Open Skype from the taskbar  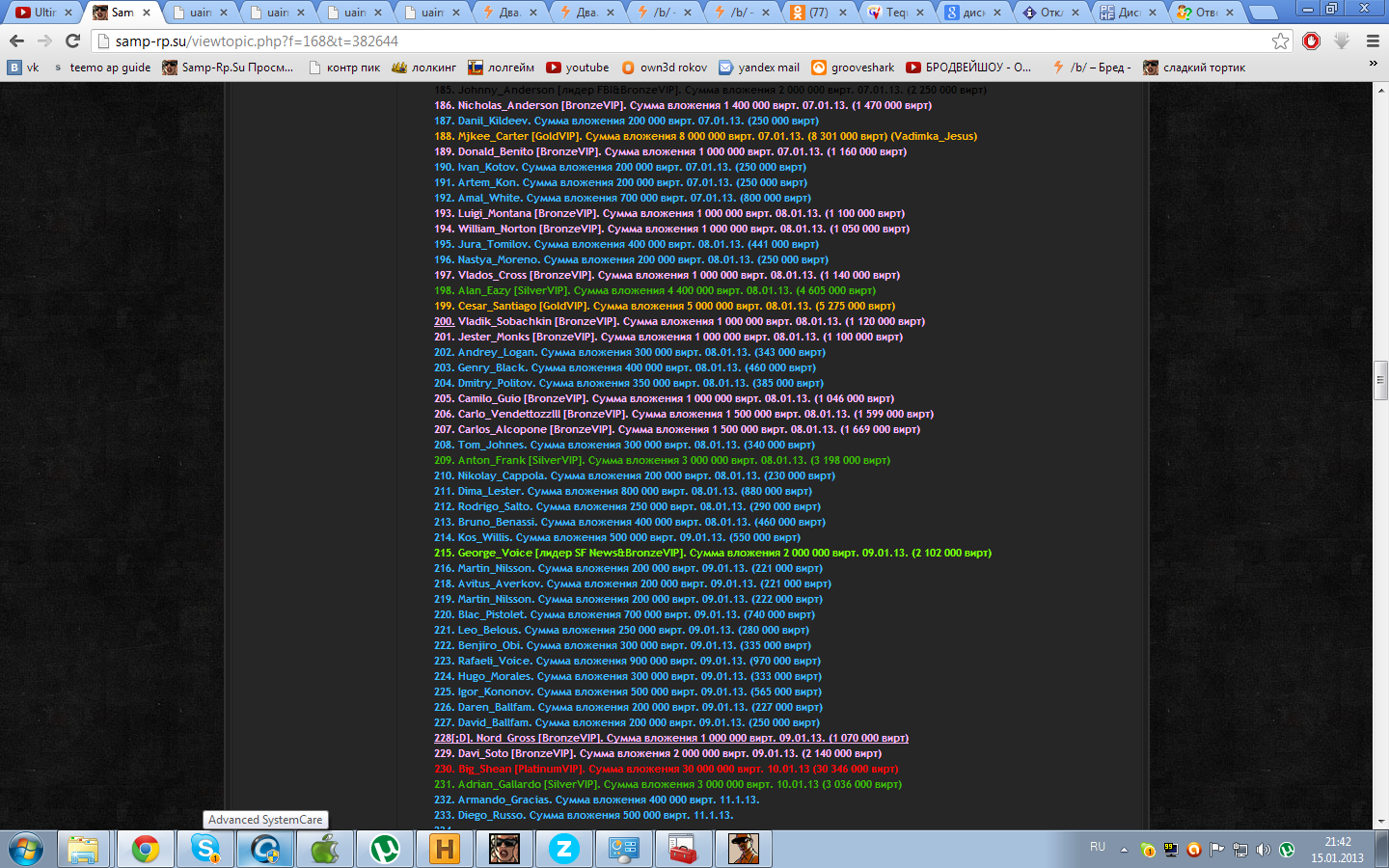(204, 849)
